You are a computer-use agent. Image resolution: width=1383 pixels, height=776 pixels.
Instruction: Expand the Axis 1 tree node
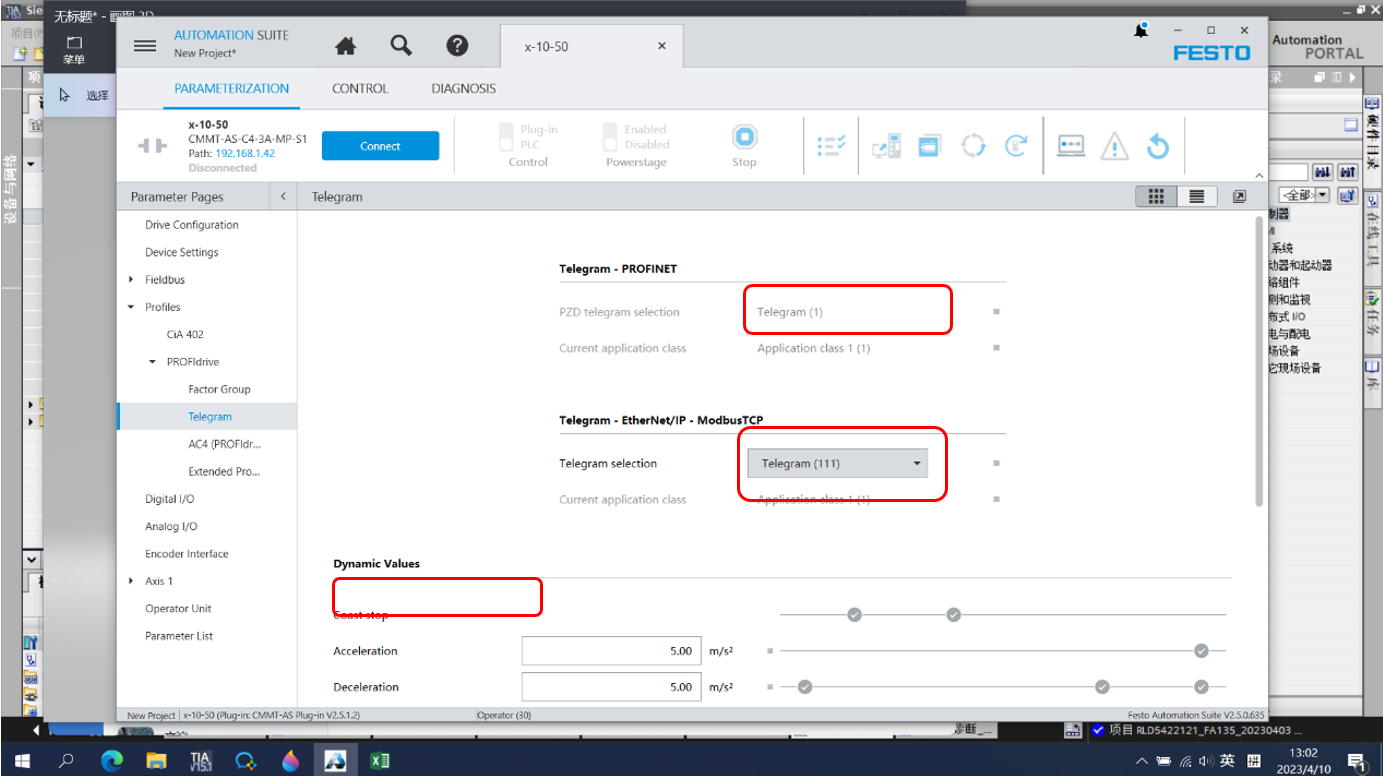pos(131,581)
